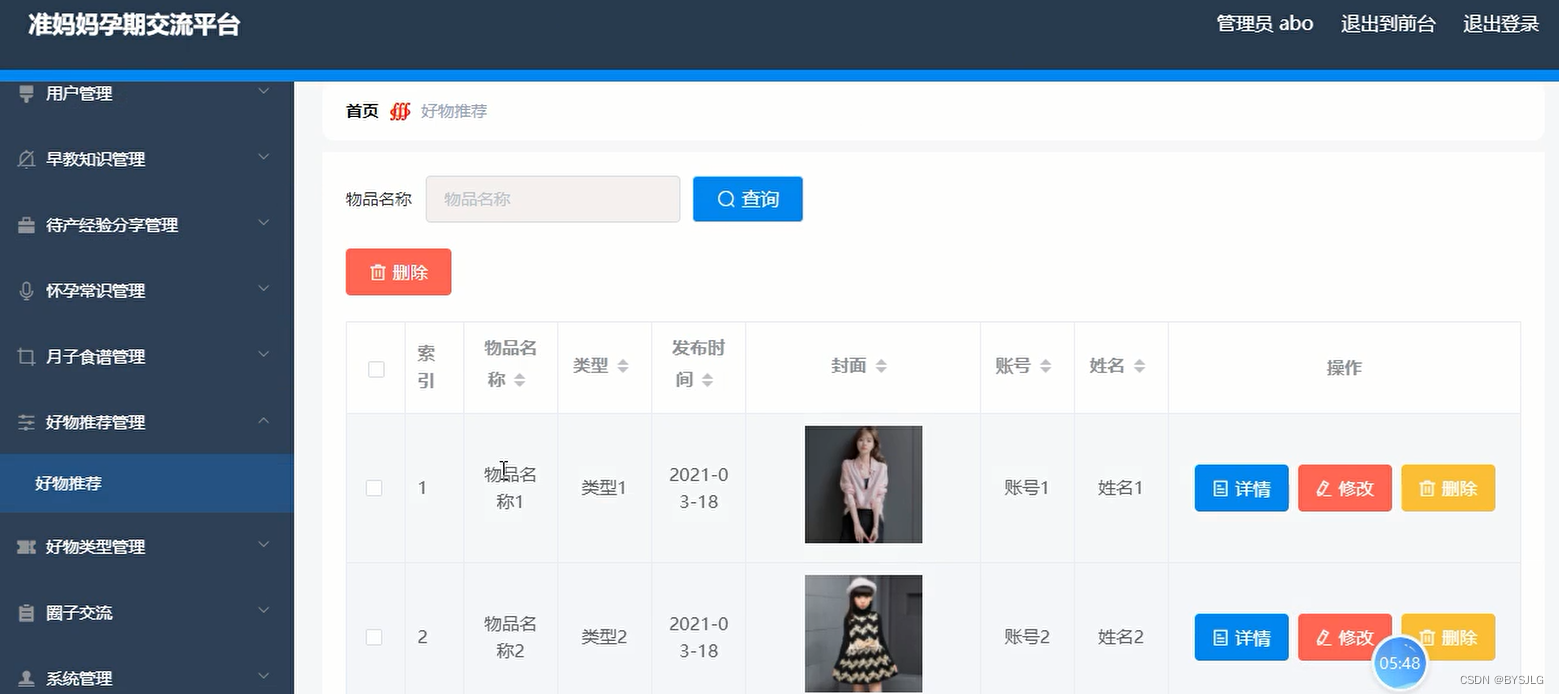This screenshot has height=694, width=1559.
Task: Check the row 2 checkbox
Action: (x=374, y=637)
